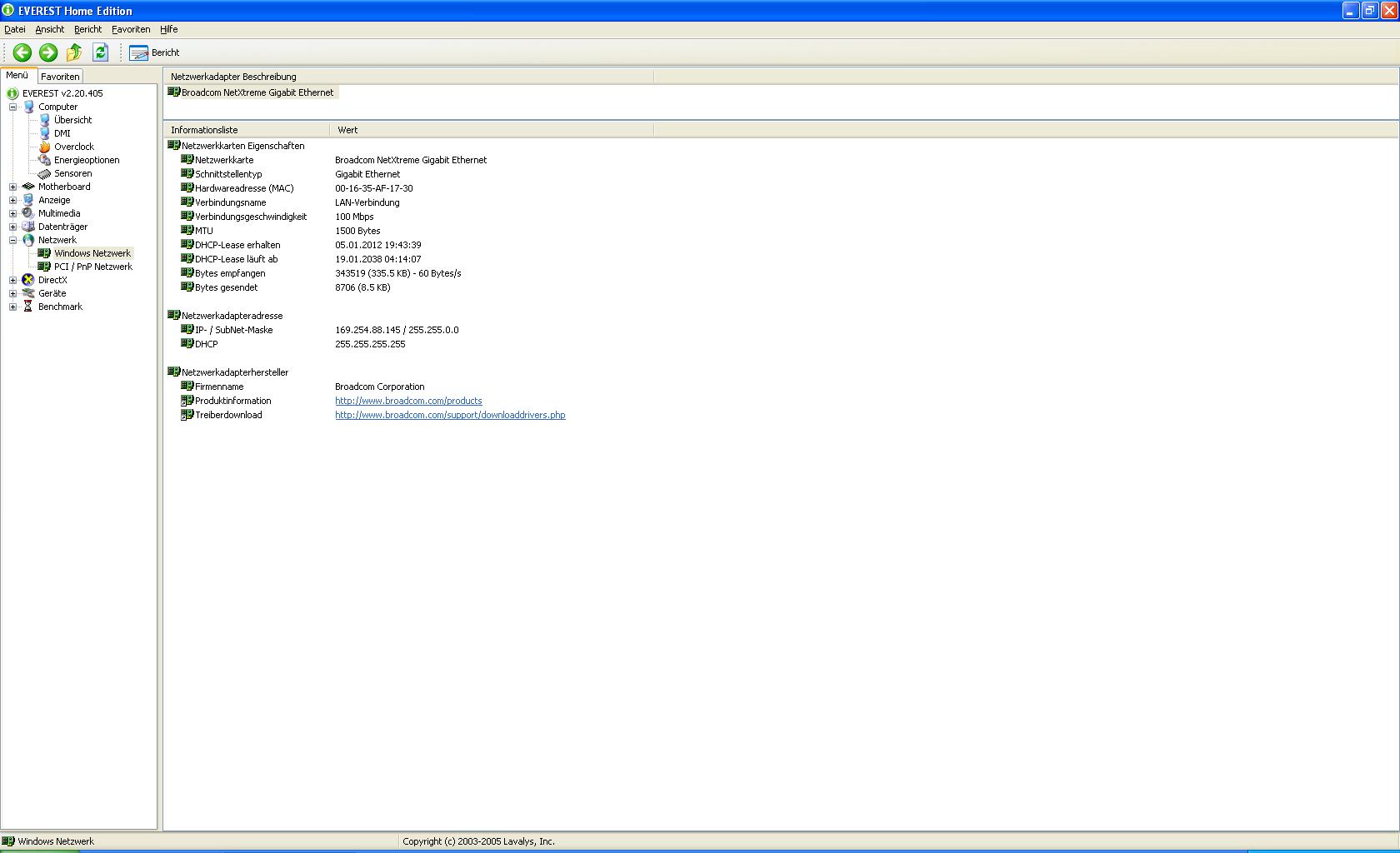
Task: Select the Netzwerk globe icon
Action: pos(28,240)
